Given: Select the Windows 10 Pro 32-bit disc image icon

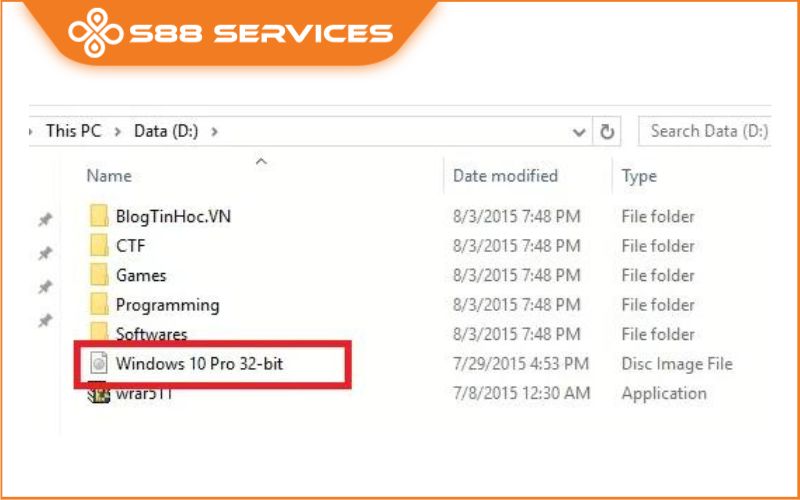Looking at the screenshot, I should [99, 363].
